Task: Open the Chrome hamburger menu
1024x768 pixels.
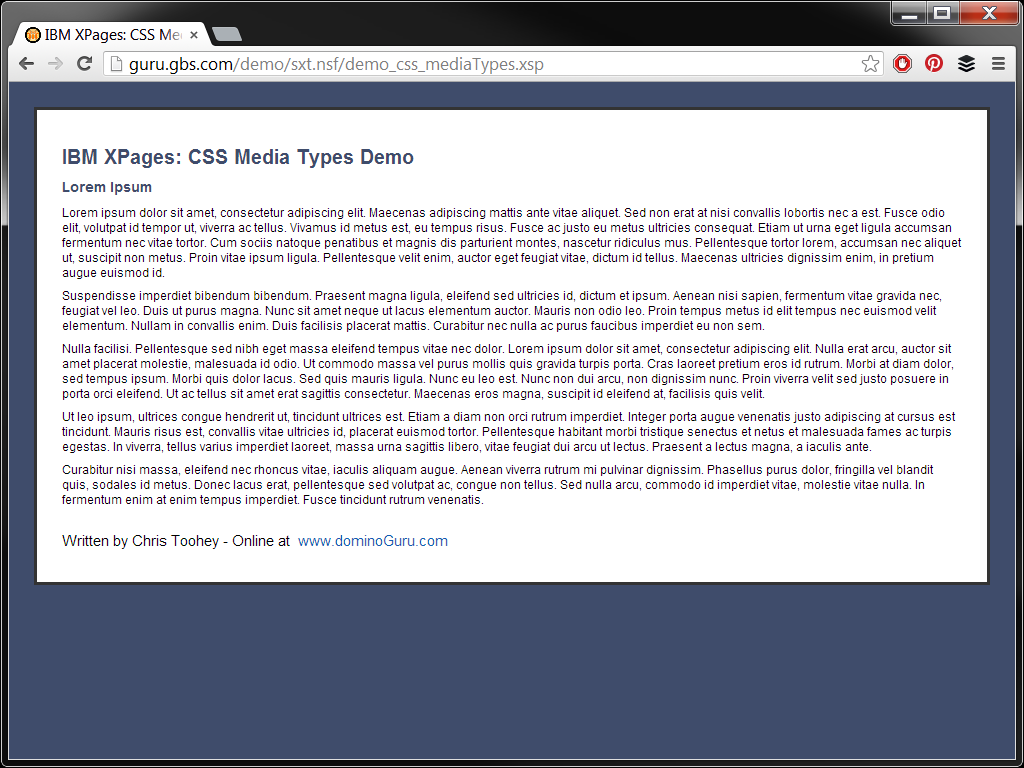Action: [x=998, y=63]
